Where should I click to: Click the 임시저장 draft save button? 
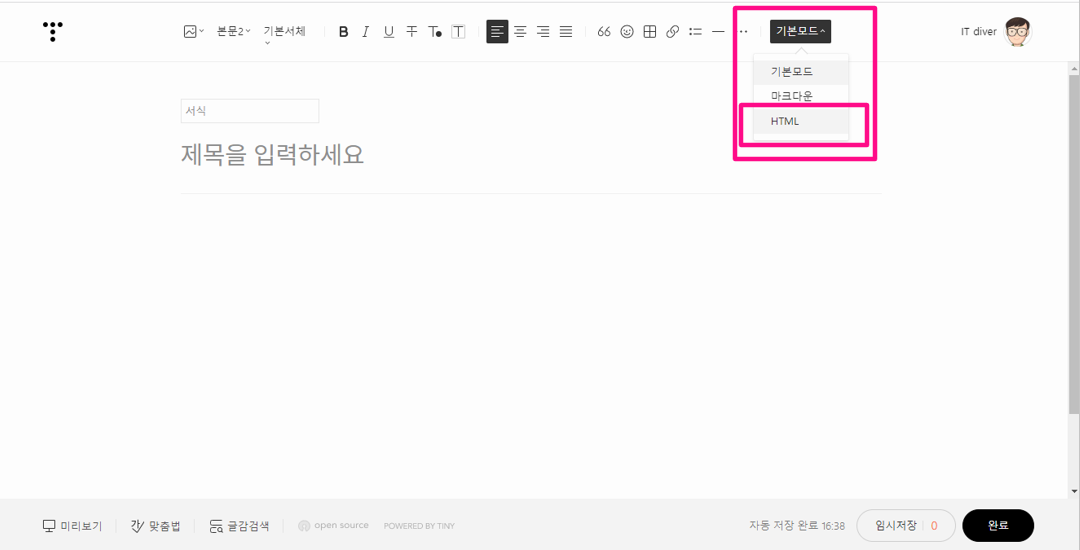tap(906, 526)
